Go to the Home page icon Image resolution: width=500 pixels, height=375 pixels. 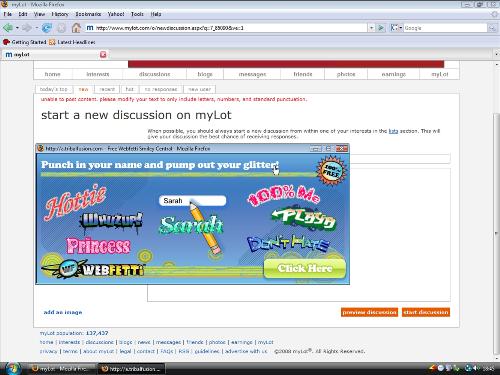coord(76,28)
